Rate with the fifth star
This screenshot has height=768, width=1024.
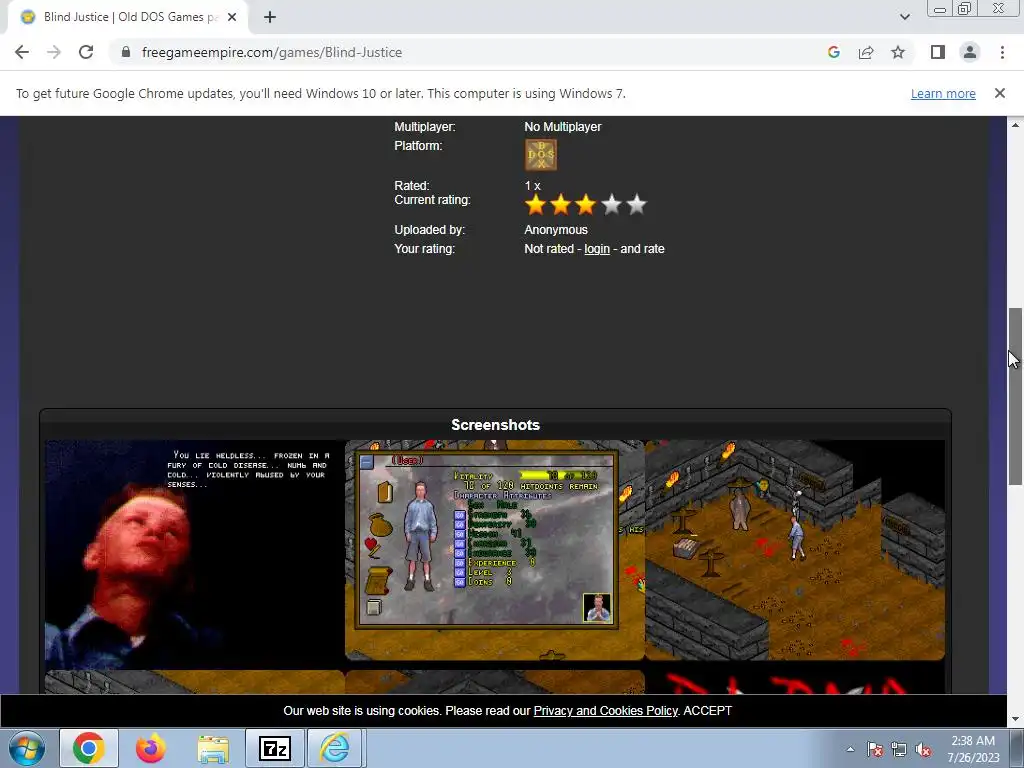(x=636, y=204)
